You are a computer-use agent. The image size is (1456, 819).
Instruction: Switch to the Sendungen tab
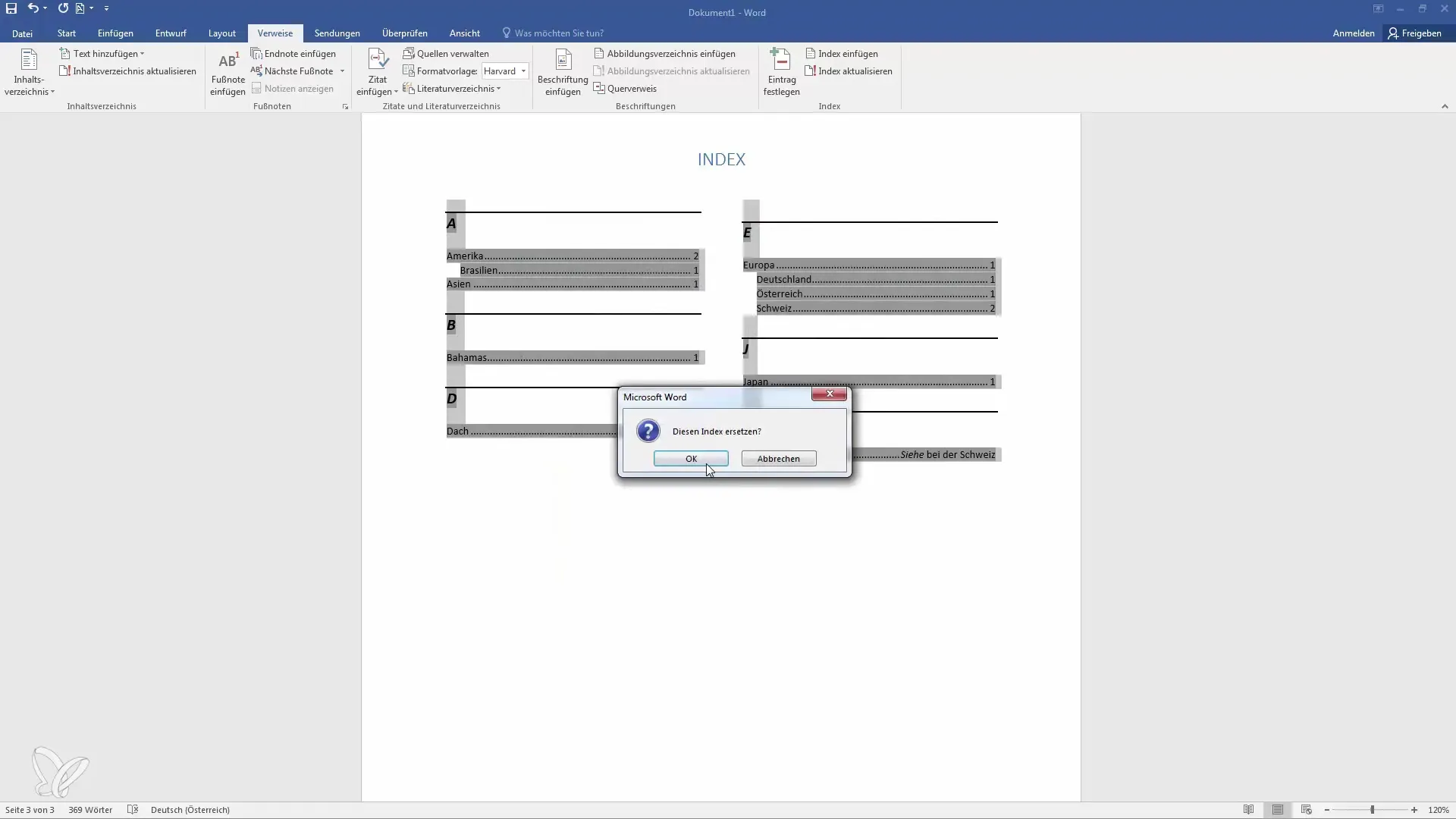(x=337, y=33)
